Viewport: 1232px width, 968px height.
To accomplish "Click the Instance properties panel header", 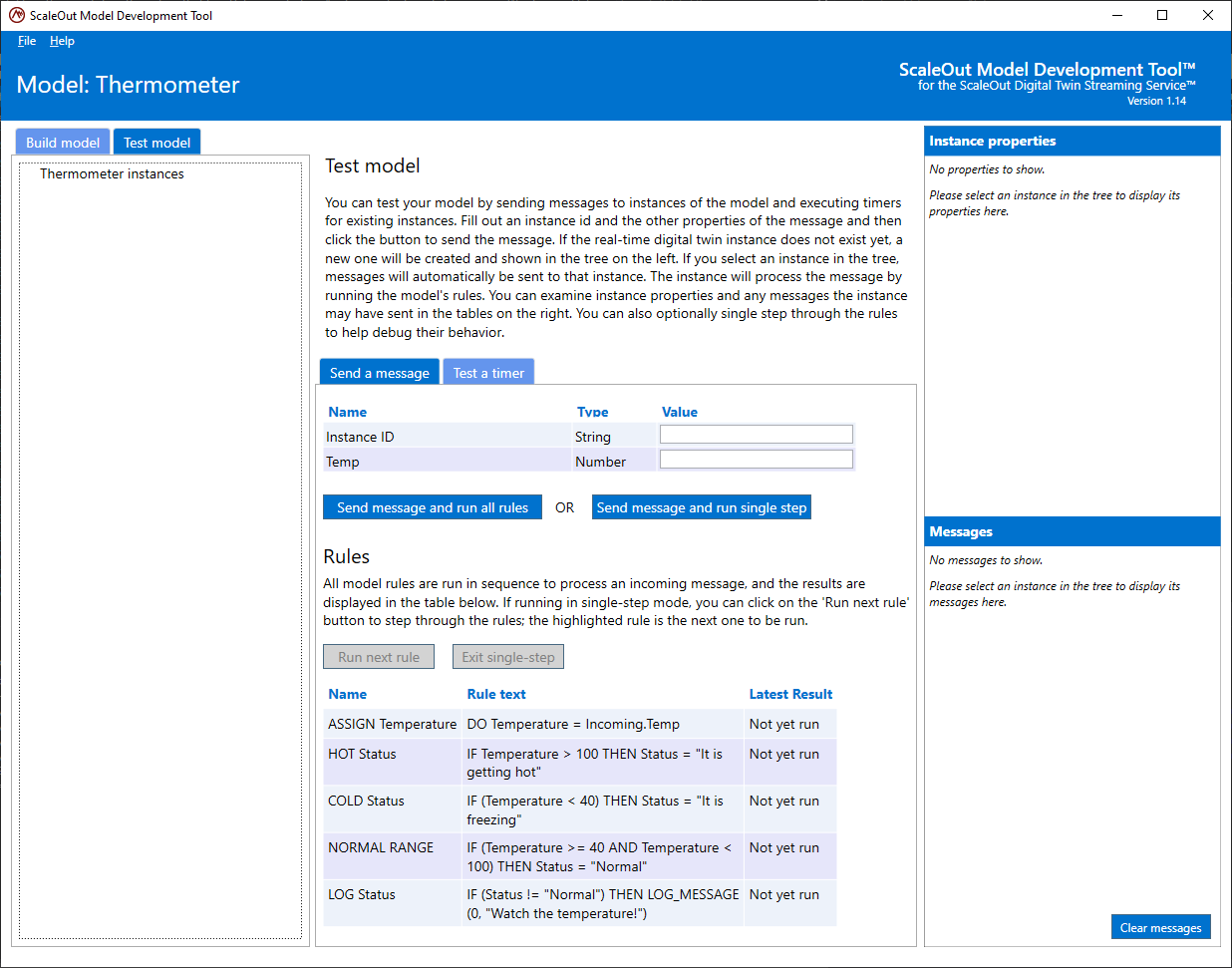I will tap(1073, 141).
